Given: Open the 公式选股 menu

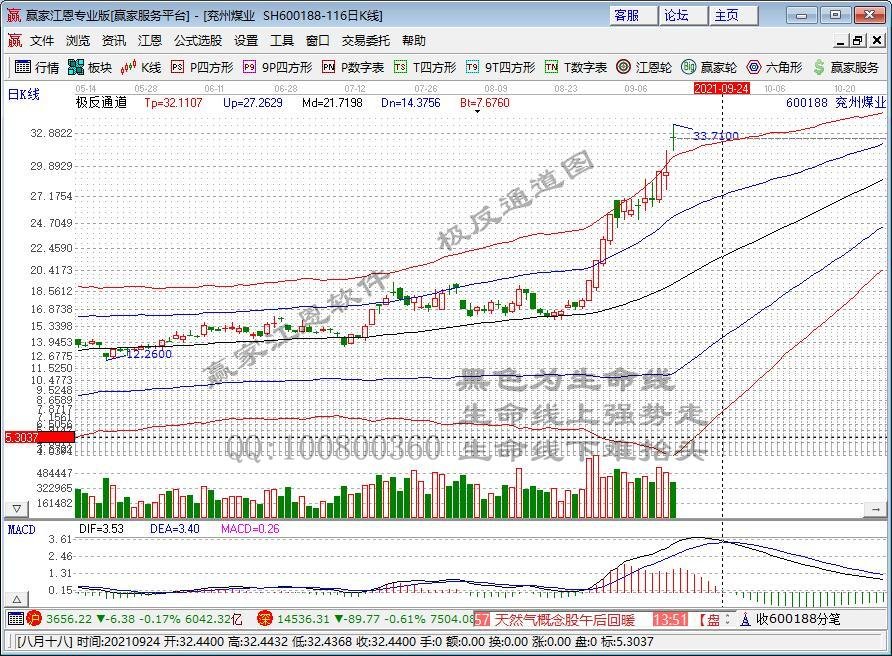Looking at the screenshot, I should click(x=196, y=41).
